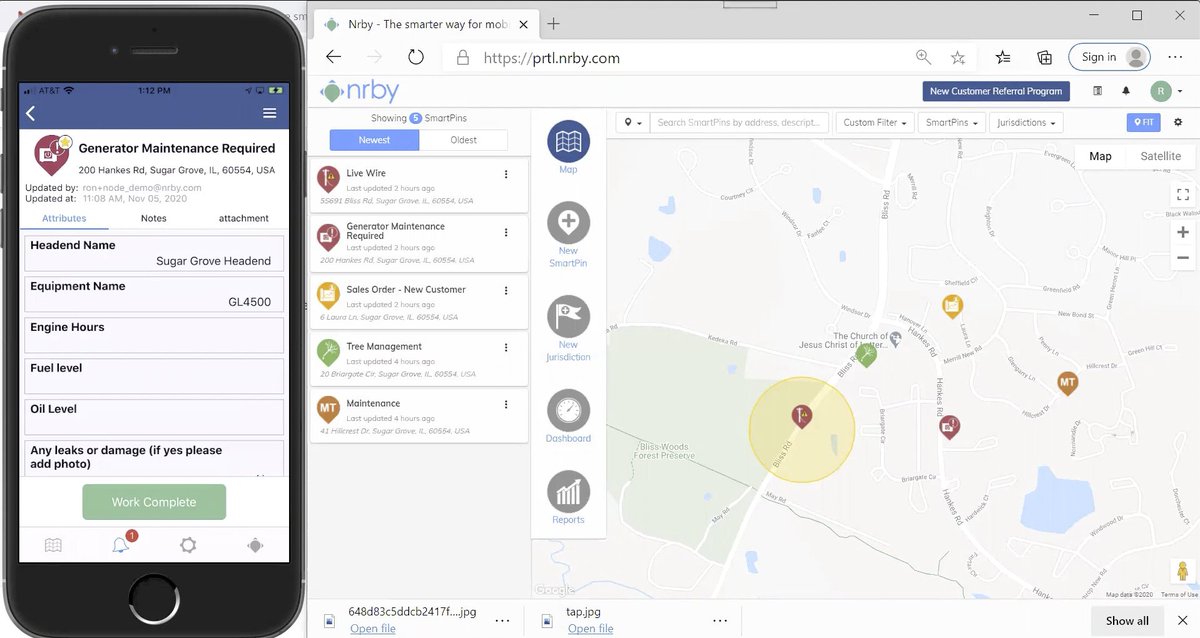Open options for Sales Order item
The width and height of the screenshot is (1200, 638).
click(506, 290)
